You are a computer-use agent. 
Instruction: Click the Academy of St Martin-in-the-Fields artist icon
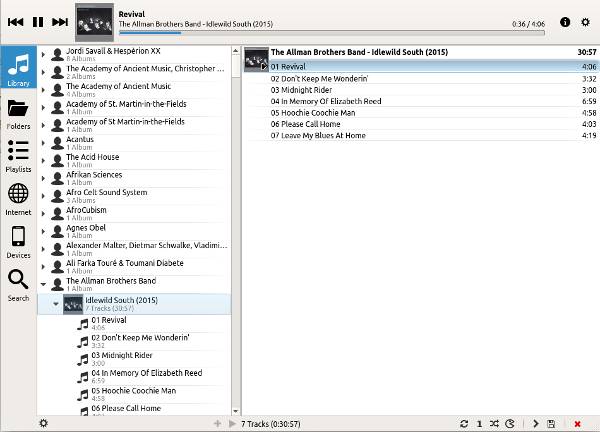[57, 125]
